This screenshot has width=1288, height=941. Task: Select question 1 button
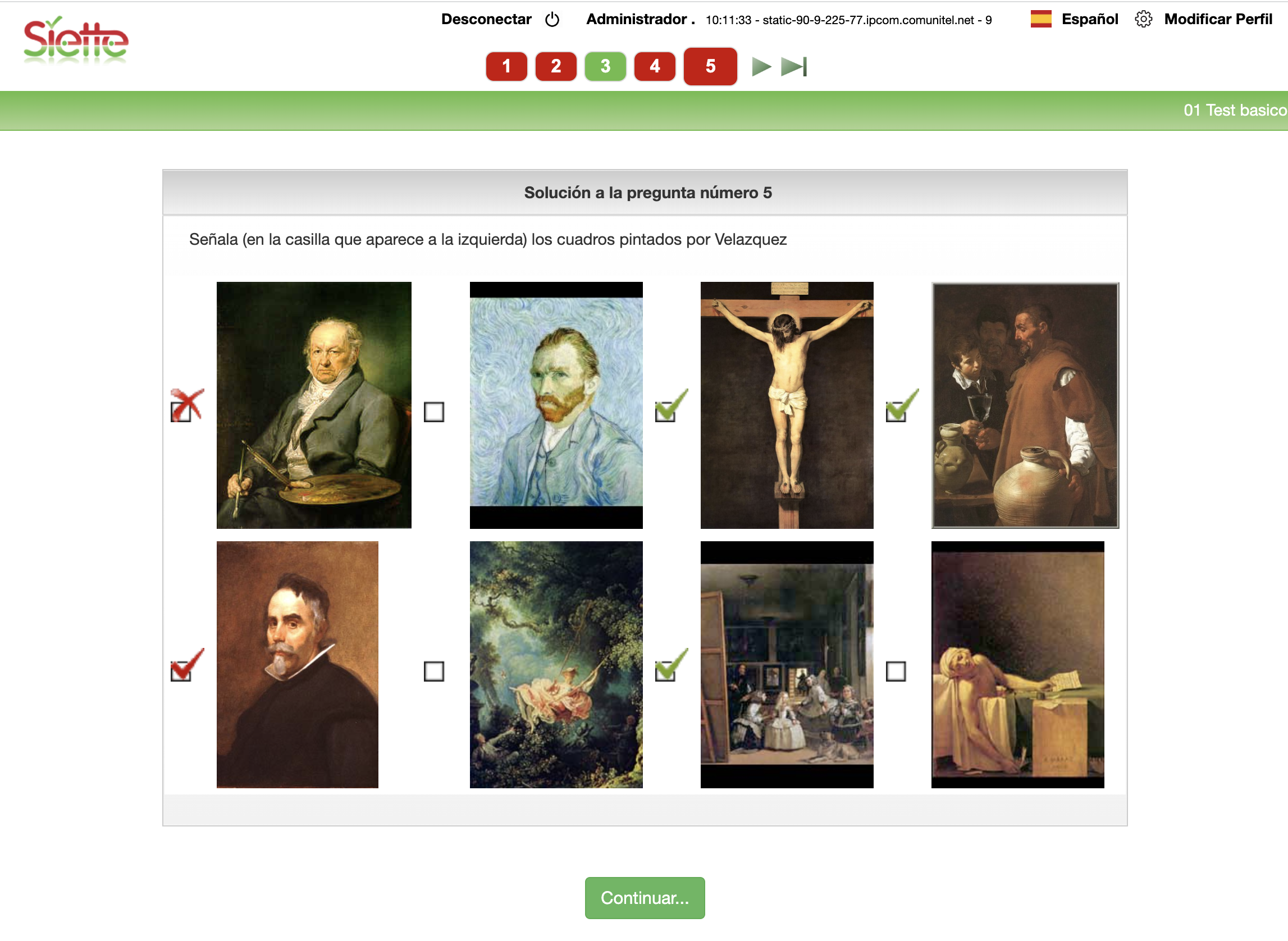click(506, 66)
